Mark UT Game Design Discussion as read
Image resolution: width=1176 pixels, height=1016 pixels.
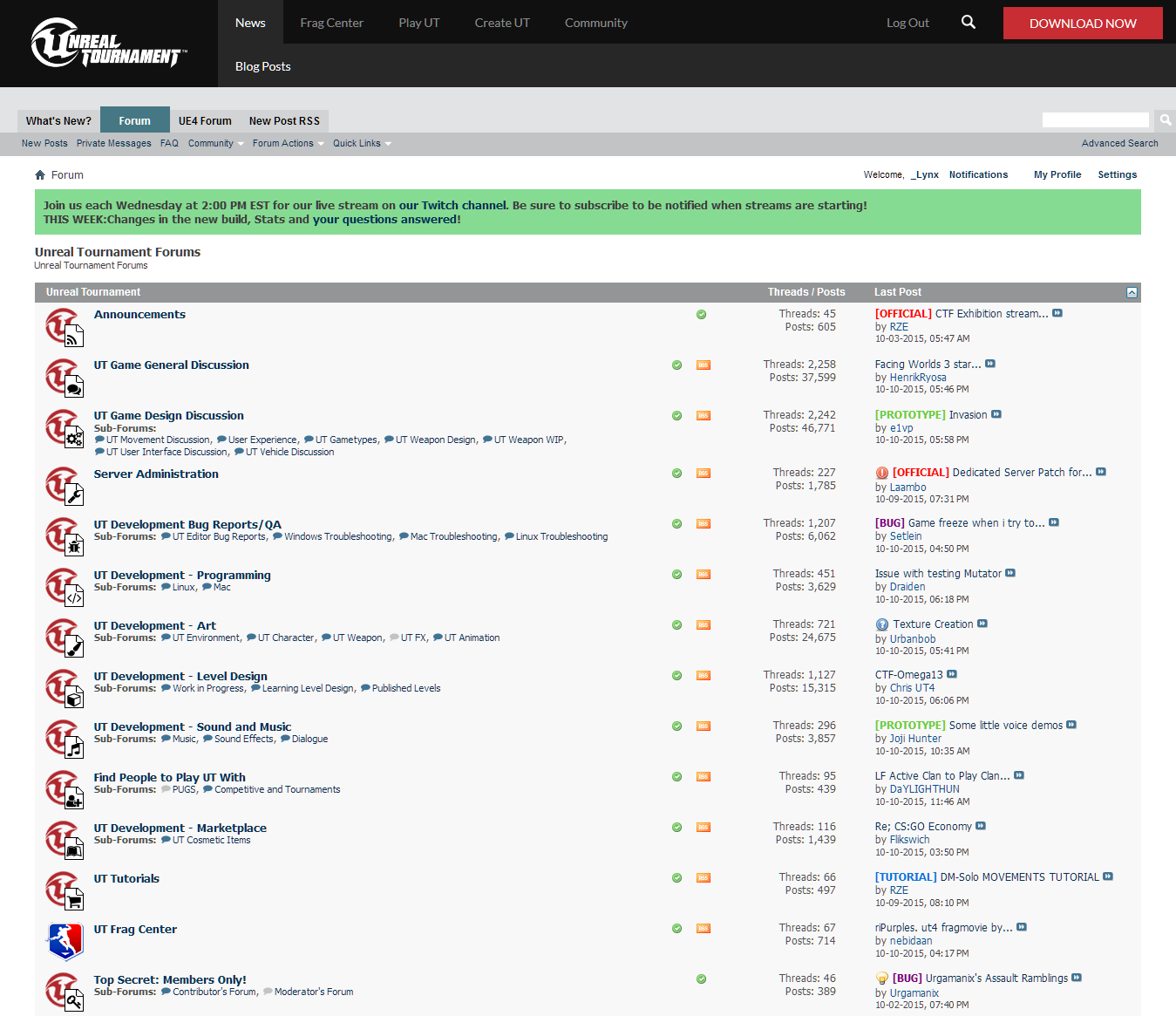pos(677,416)
